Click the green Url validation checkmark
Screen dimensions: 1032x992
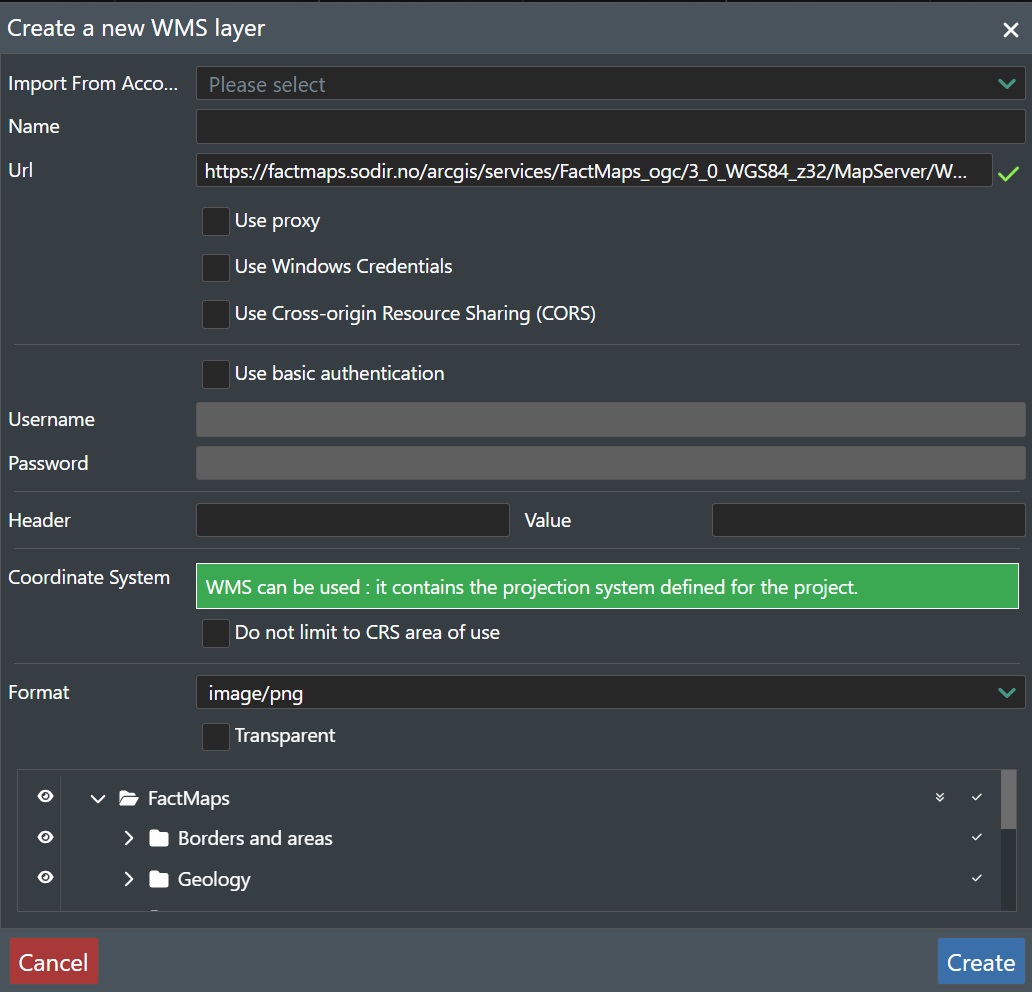[x=1008, y=174]
